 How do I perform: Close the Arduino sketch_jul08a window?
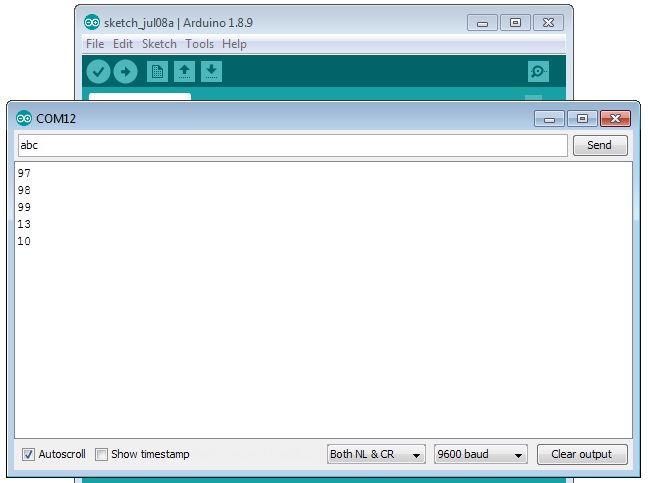coord(548,23)
